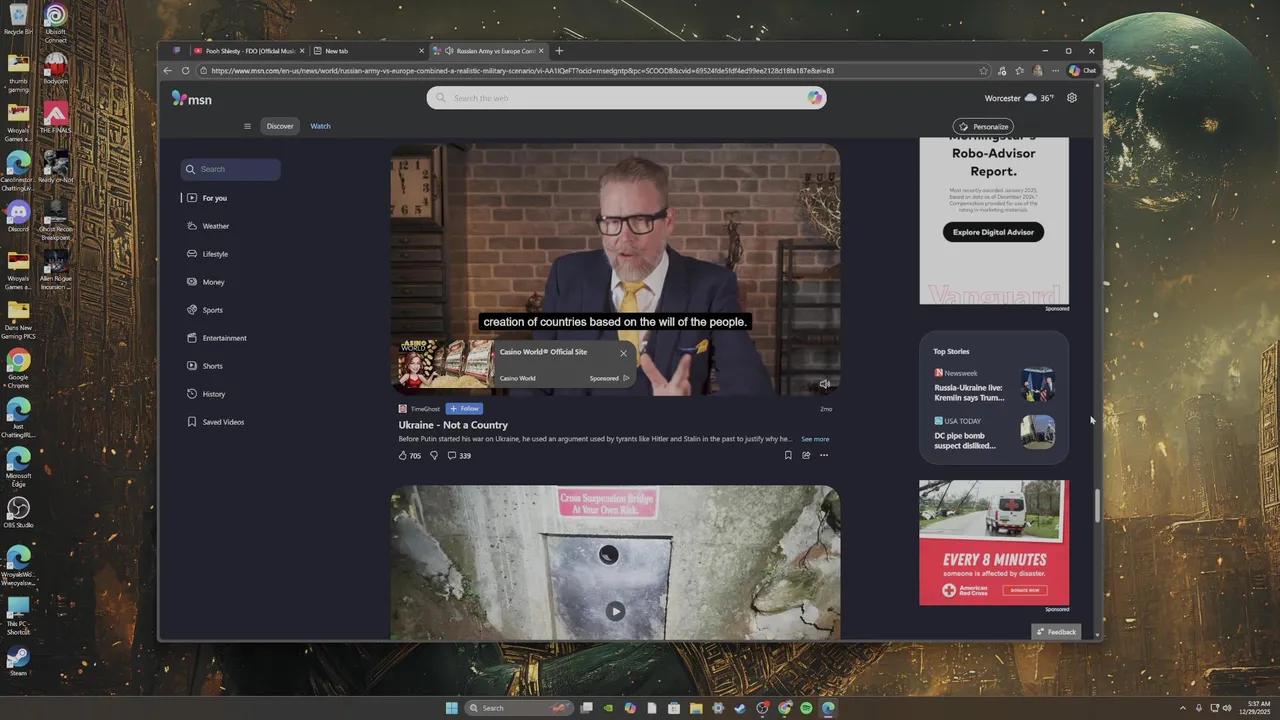The image size is (1280, 720).
Task: Open Copilot Chat in Edge toolbar
Action: (1082, 71)
